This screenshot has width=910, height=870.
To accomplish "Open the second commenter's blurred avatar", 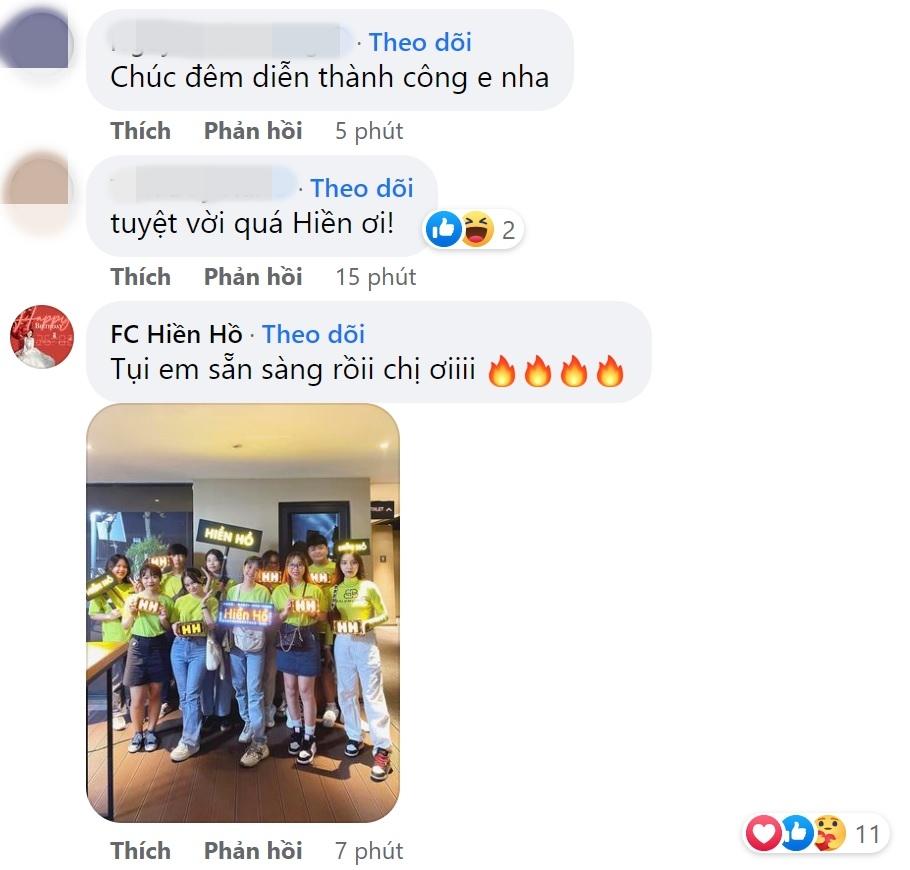I will (x=38, y=187).
